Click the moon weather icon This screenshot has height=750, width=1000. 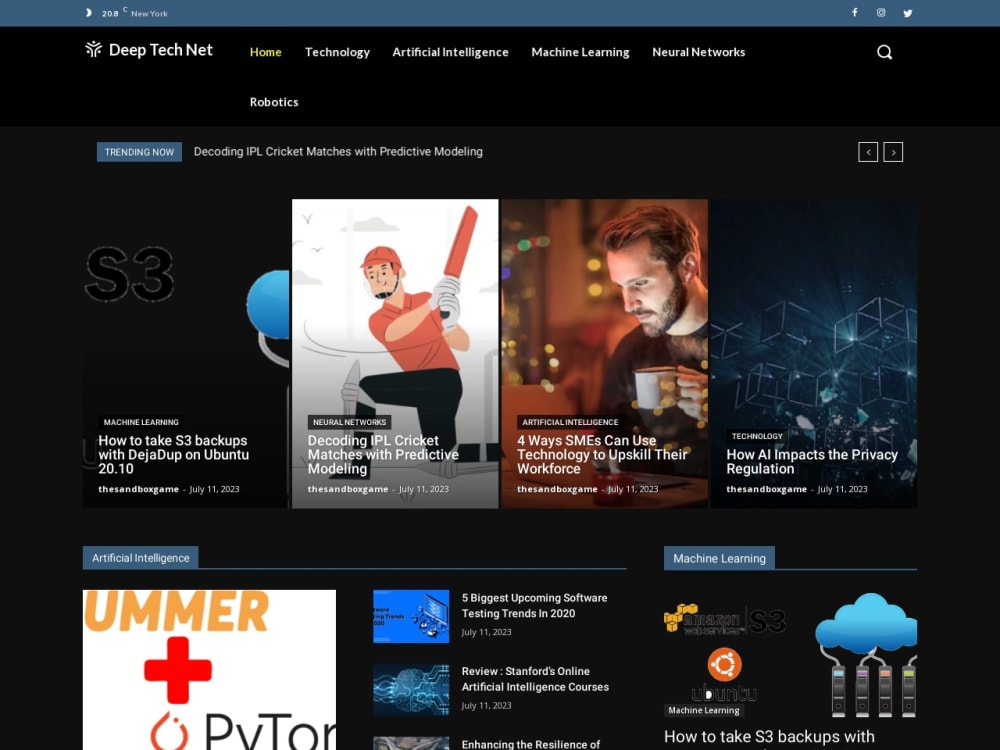(x=89, y=13)
